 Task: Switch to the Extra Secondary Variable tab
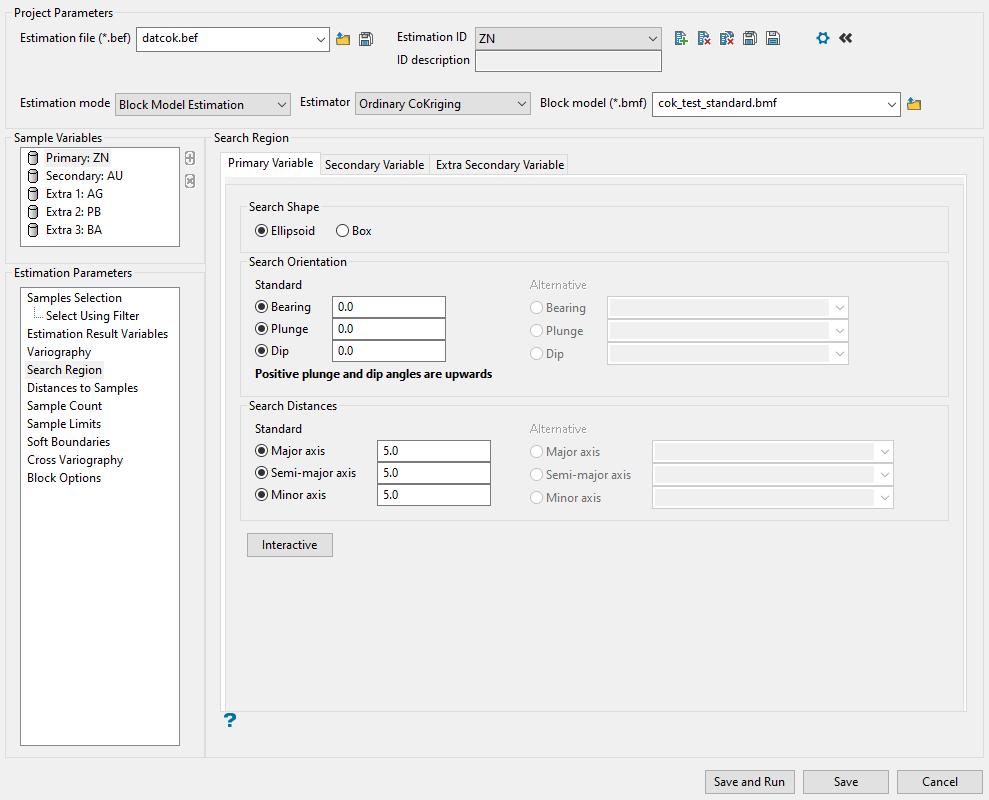pyautogui.click(x=499, y=165)
